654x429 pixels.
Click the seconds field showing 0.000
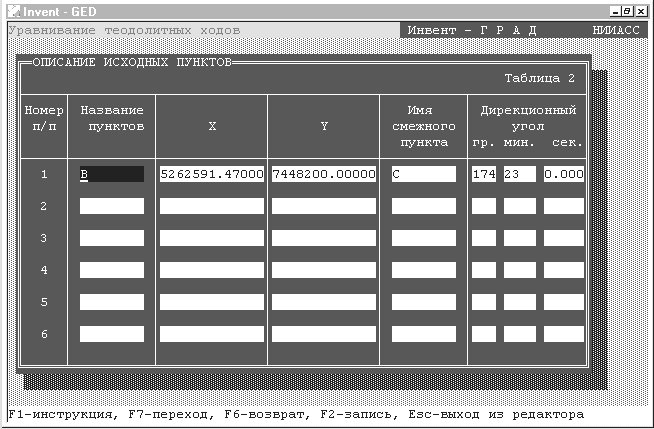(564, 174)
